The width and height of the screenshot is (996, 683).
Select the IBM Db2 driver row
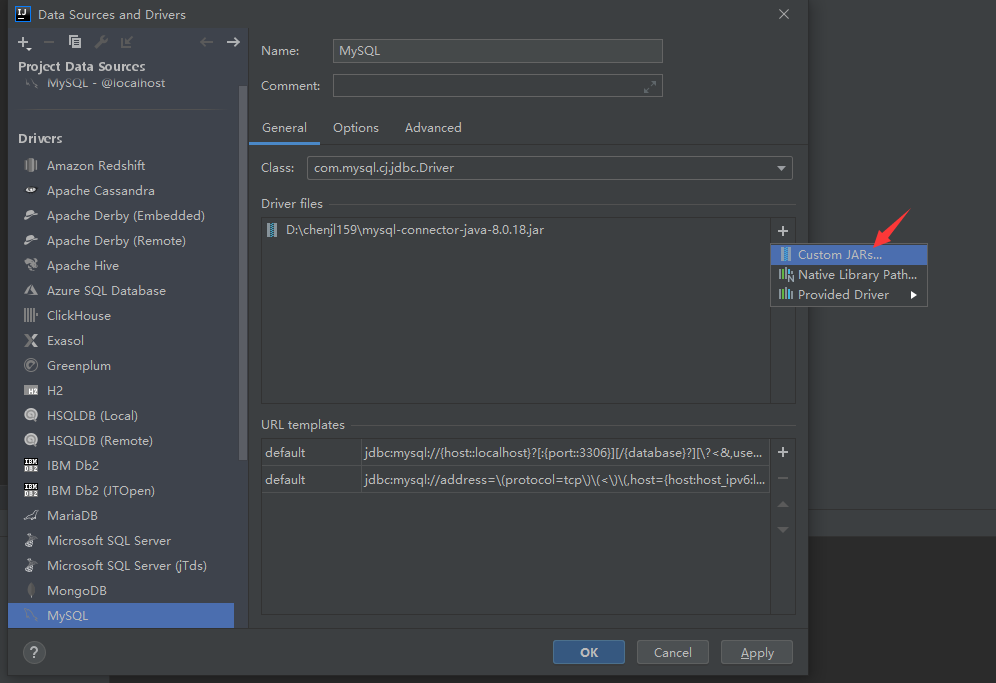pos(121,465)
